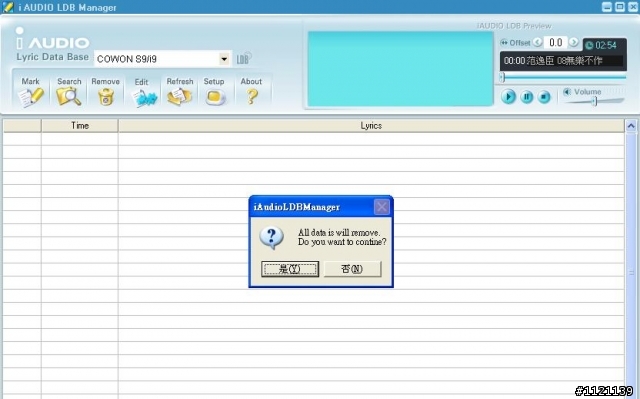Stop the preview playback
Viewport: 640px width, 399px height.
544,97
